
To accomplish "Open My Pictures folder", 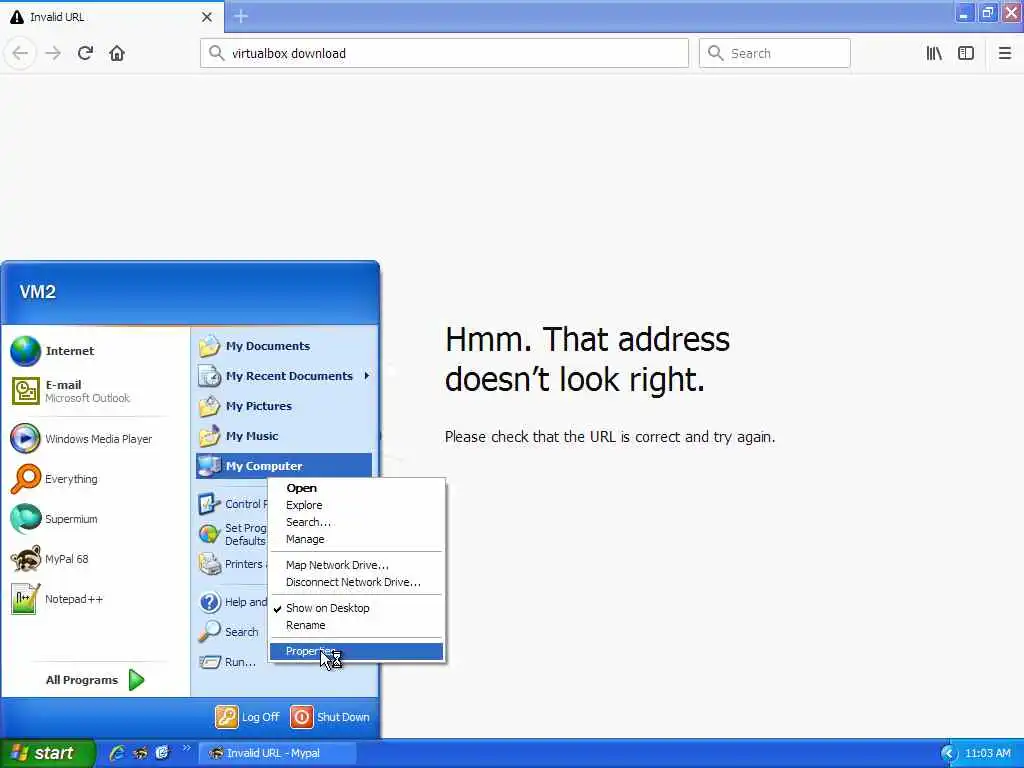I will [x=285, y=406].
